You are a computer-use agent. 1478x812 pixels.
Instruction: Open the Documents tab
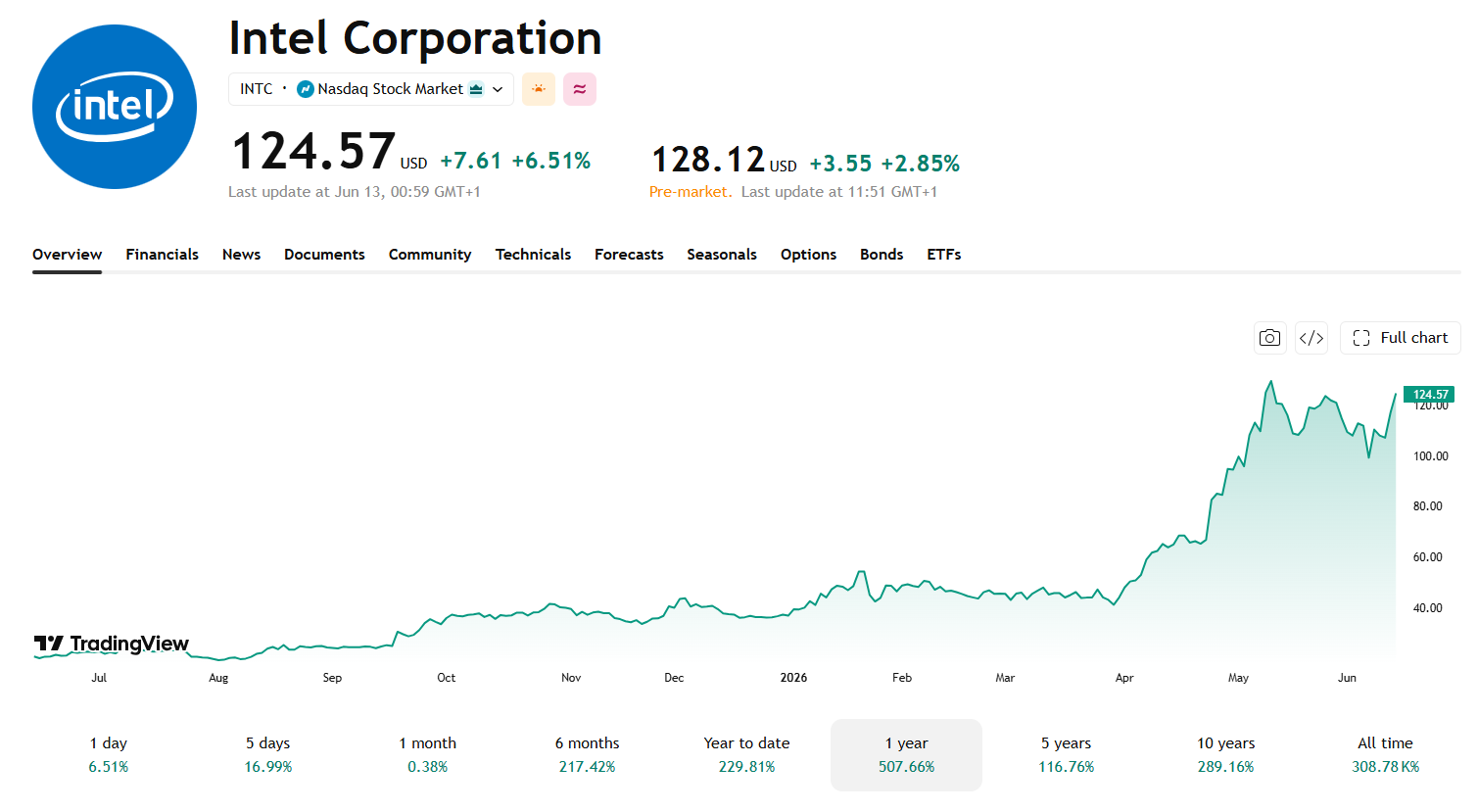tap(324, 255)
